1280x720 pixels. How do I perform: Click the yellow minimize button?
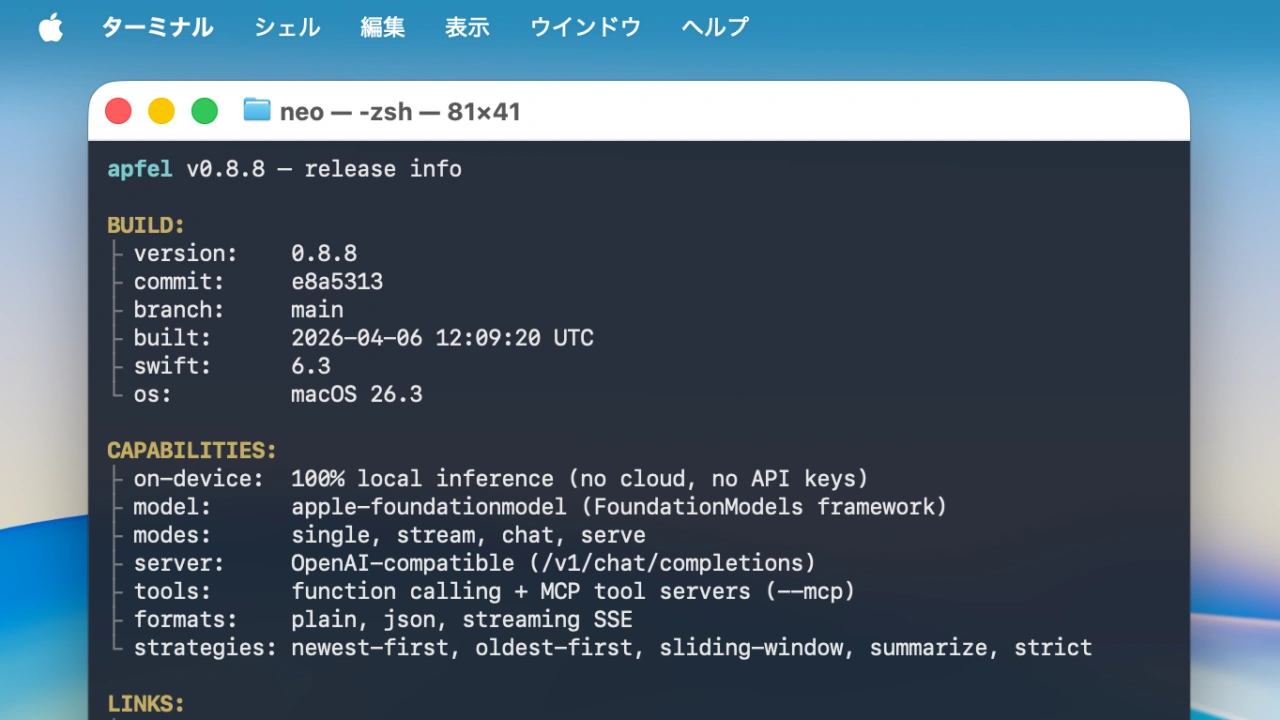coord(161,110)
